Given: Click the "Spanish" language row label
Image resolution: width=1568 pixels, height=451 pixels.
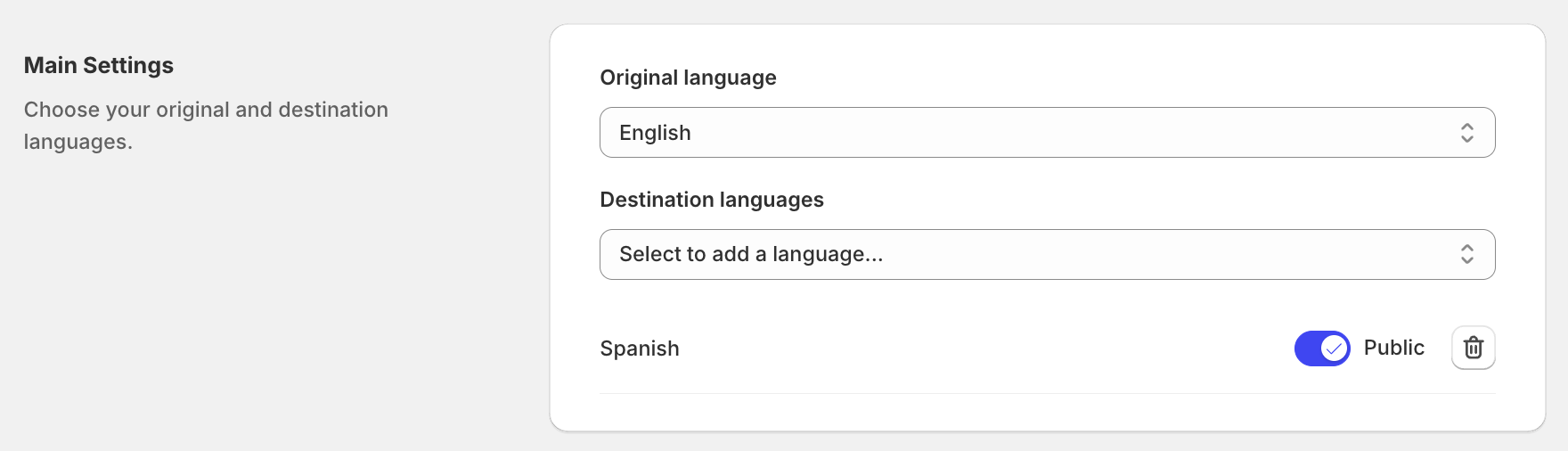Looking at the screenshot, I should click(x=640, y=348).
